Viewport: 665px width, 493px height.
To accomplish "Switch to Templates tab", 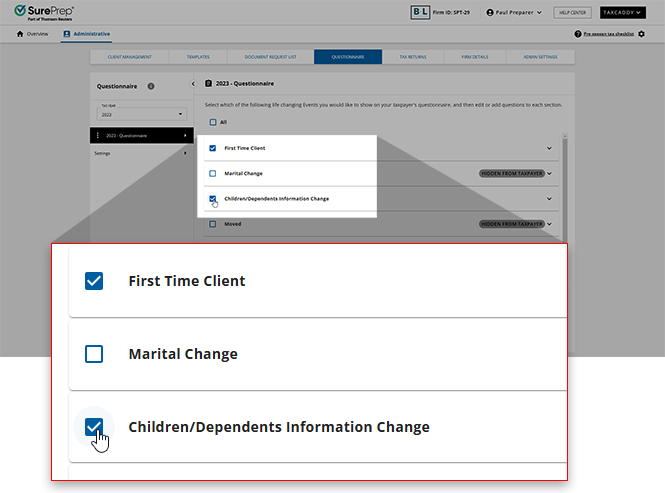I will point(198,57).
